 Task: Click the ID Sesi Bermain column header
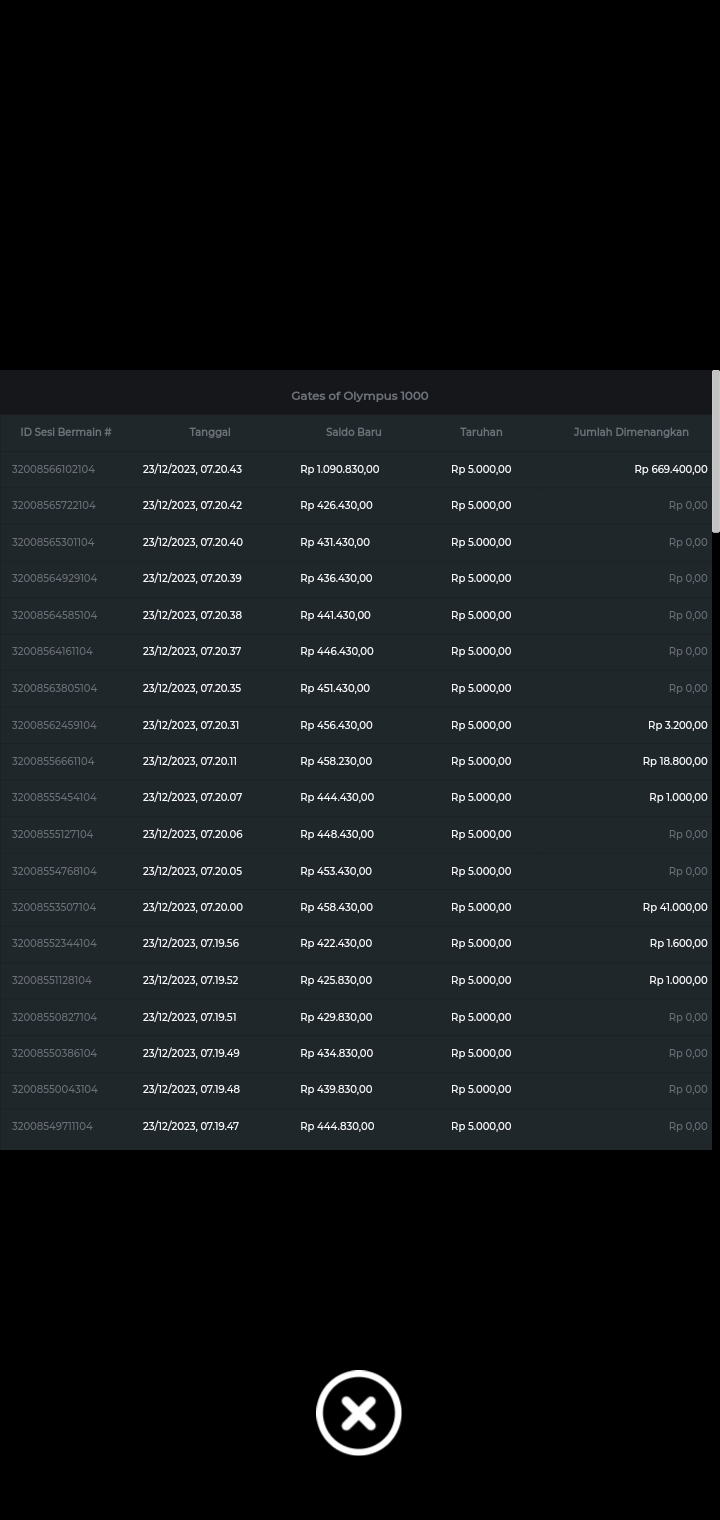pyautogui.click(x=66, y=432)
